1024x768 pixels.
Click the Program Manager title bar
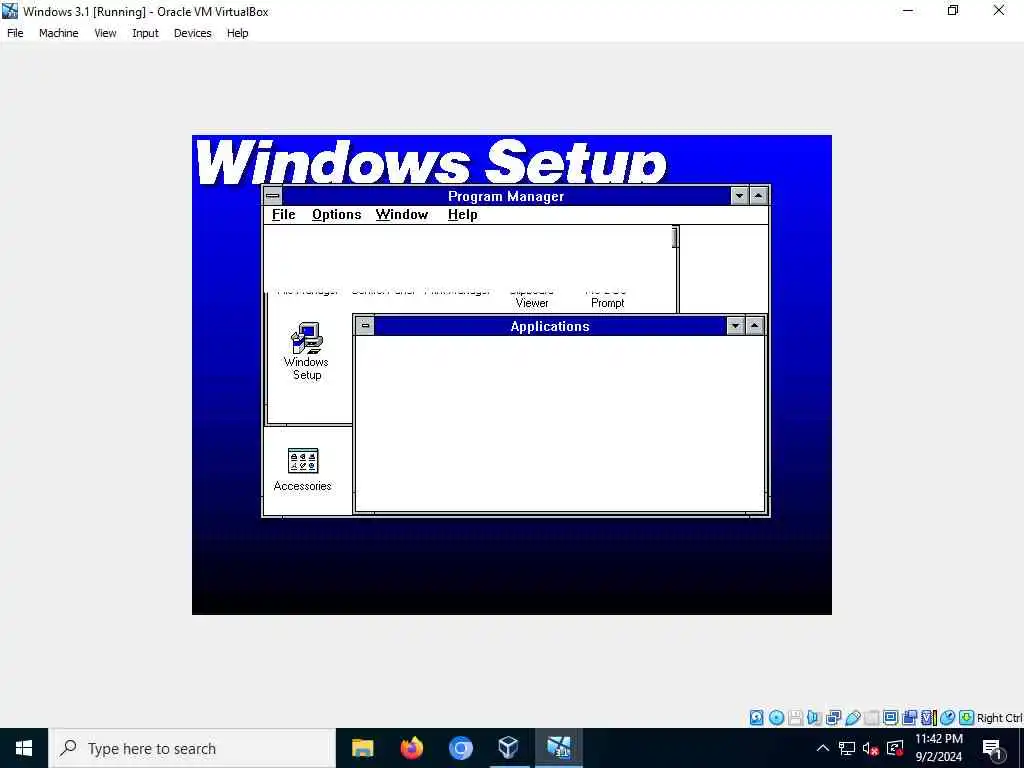(506, 196)
